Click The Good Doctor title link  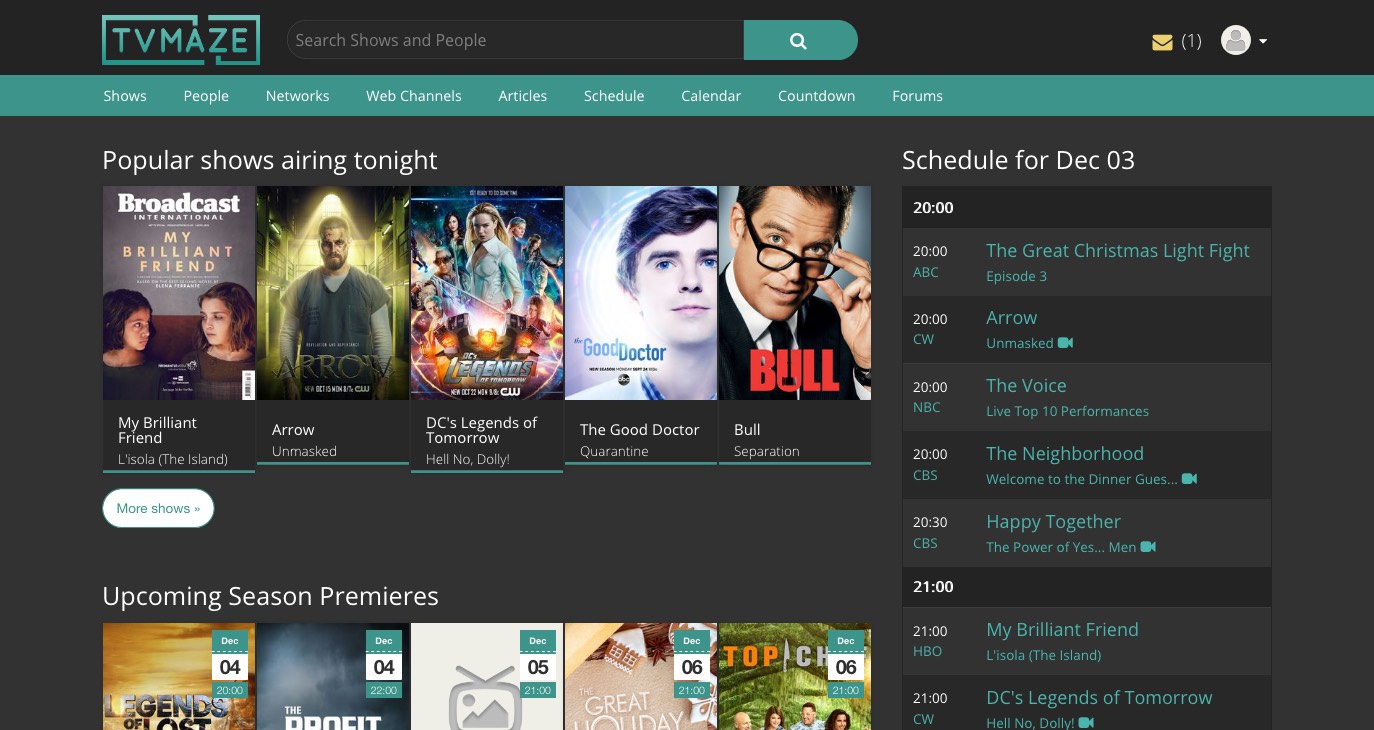point(640,430)
